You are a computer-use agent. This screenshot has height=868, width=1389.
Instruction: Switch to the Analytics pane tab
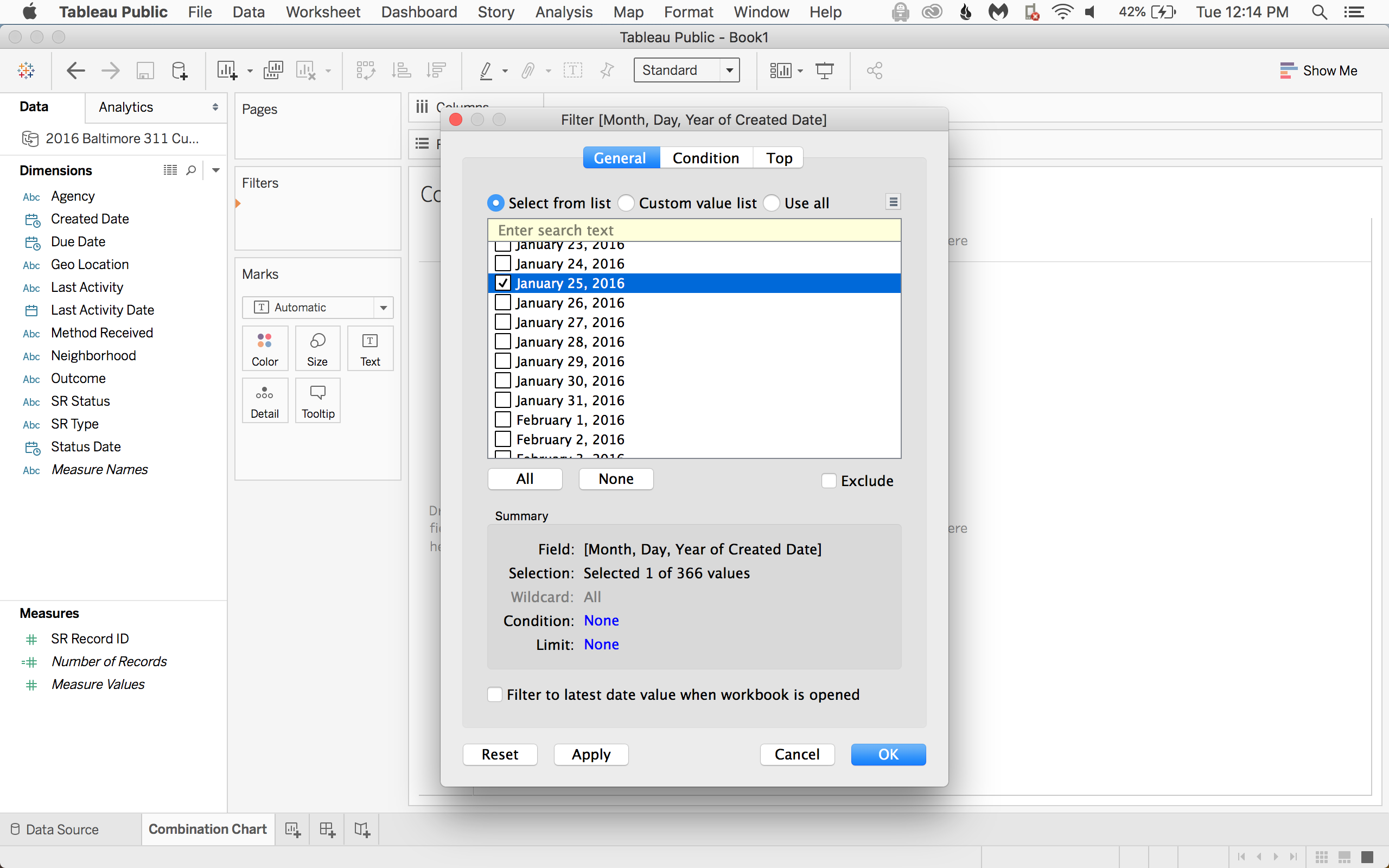tap(126, 107)
